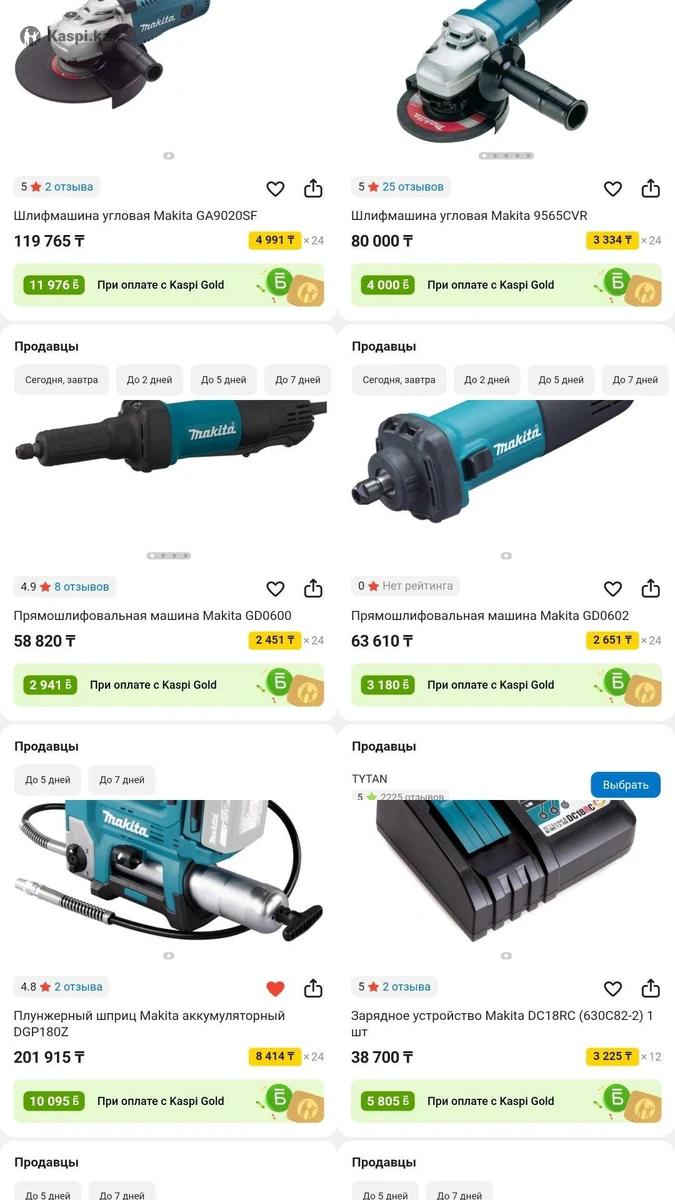Screen dimensions: 675x1200
Task: Click the 'Выбрать' button for TYTAN seller
Action: point(626,785)
